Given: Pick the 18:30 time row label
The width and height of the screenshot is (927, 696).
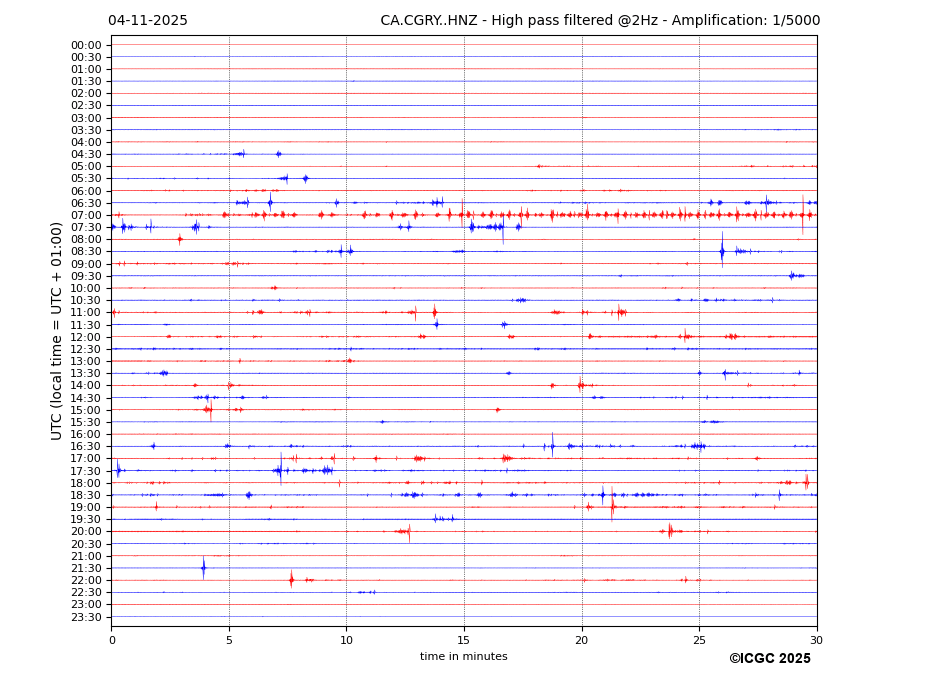Looking at the screenshot, I should 86,495.
